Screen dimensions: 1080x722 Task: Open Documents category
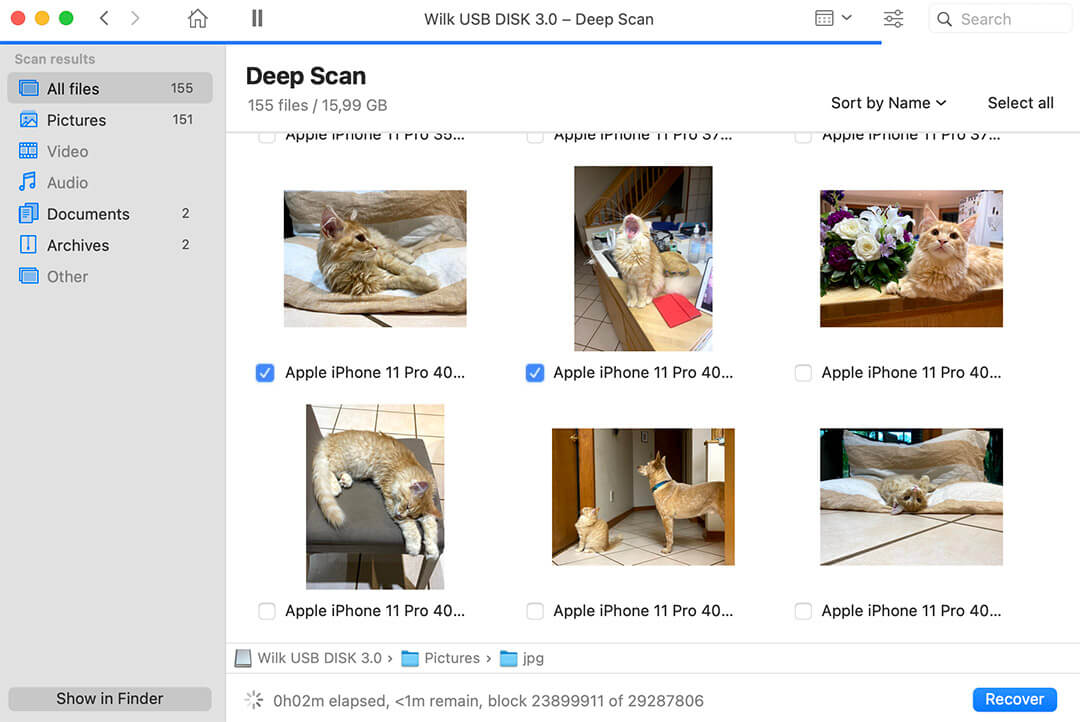click(88, 214)
